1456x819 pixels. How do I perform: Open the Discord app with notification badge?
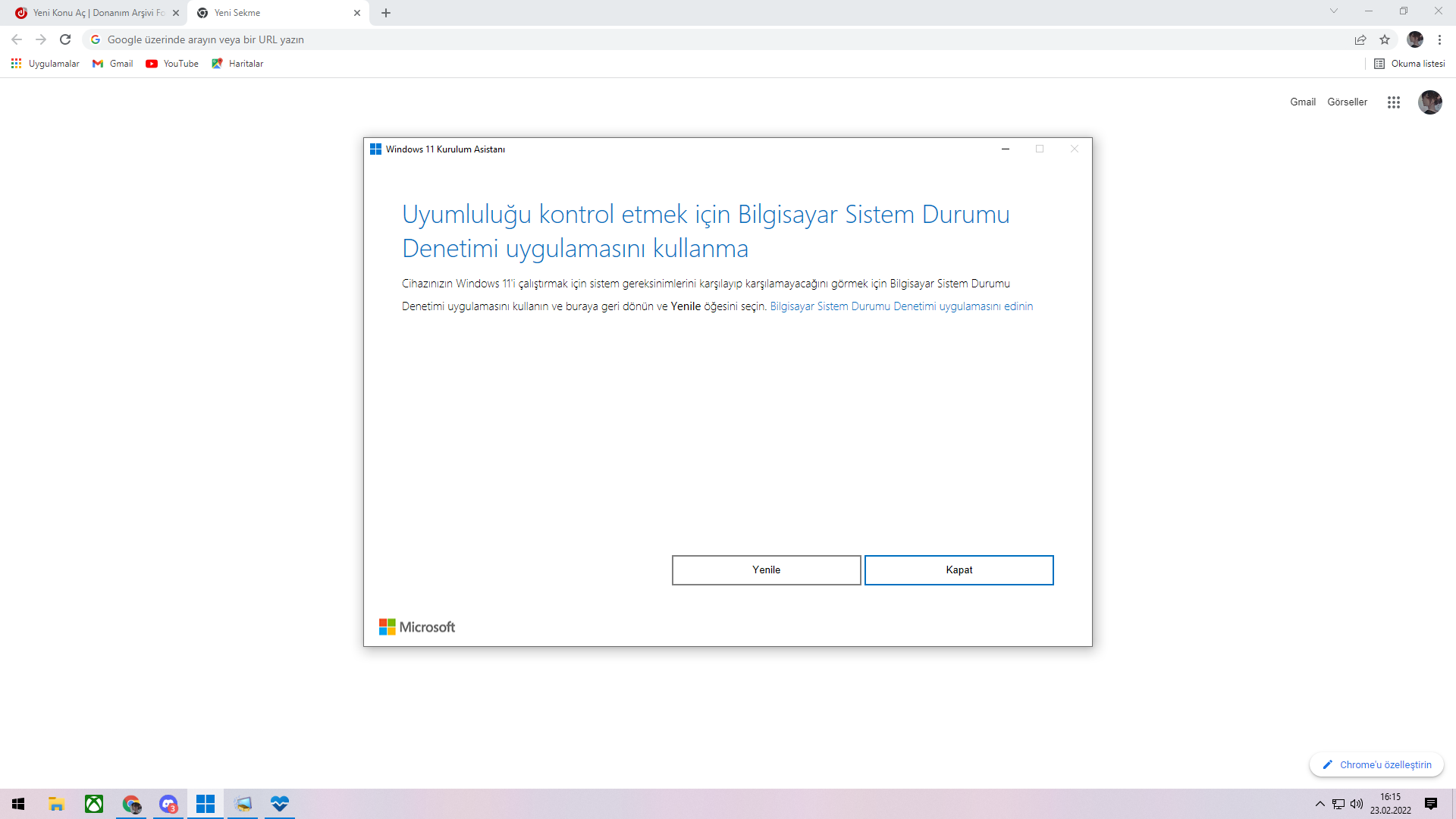168,804
